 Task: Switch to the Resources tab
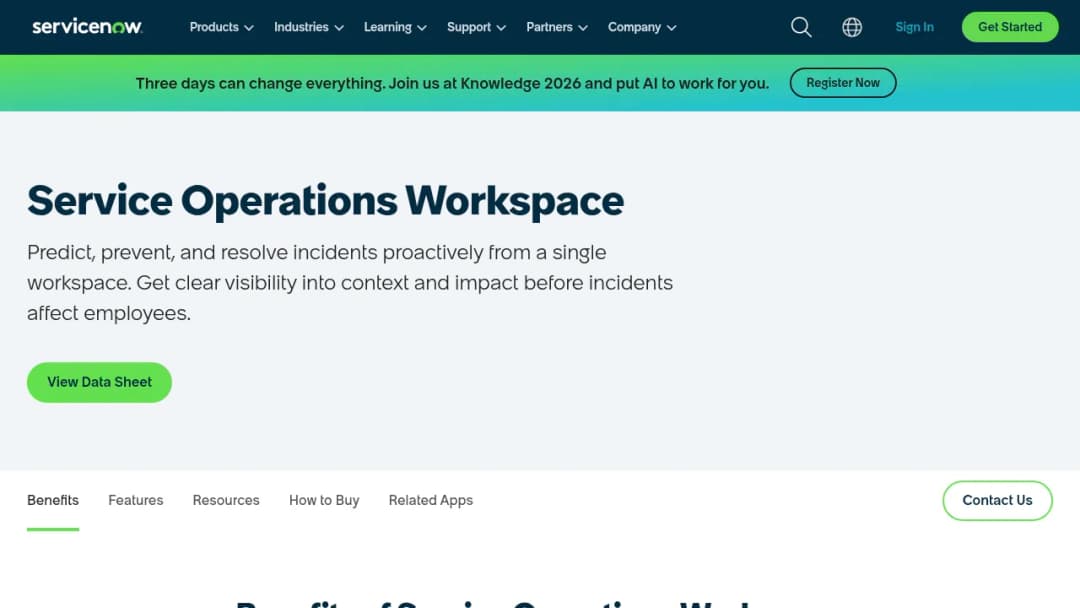226,501
